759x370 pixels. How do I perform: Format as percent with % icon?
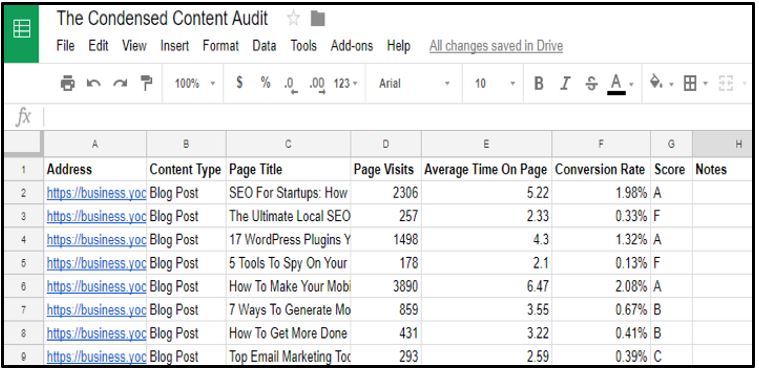[x=265, y=83]
